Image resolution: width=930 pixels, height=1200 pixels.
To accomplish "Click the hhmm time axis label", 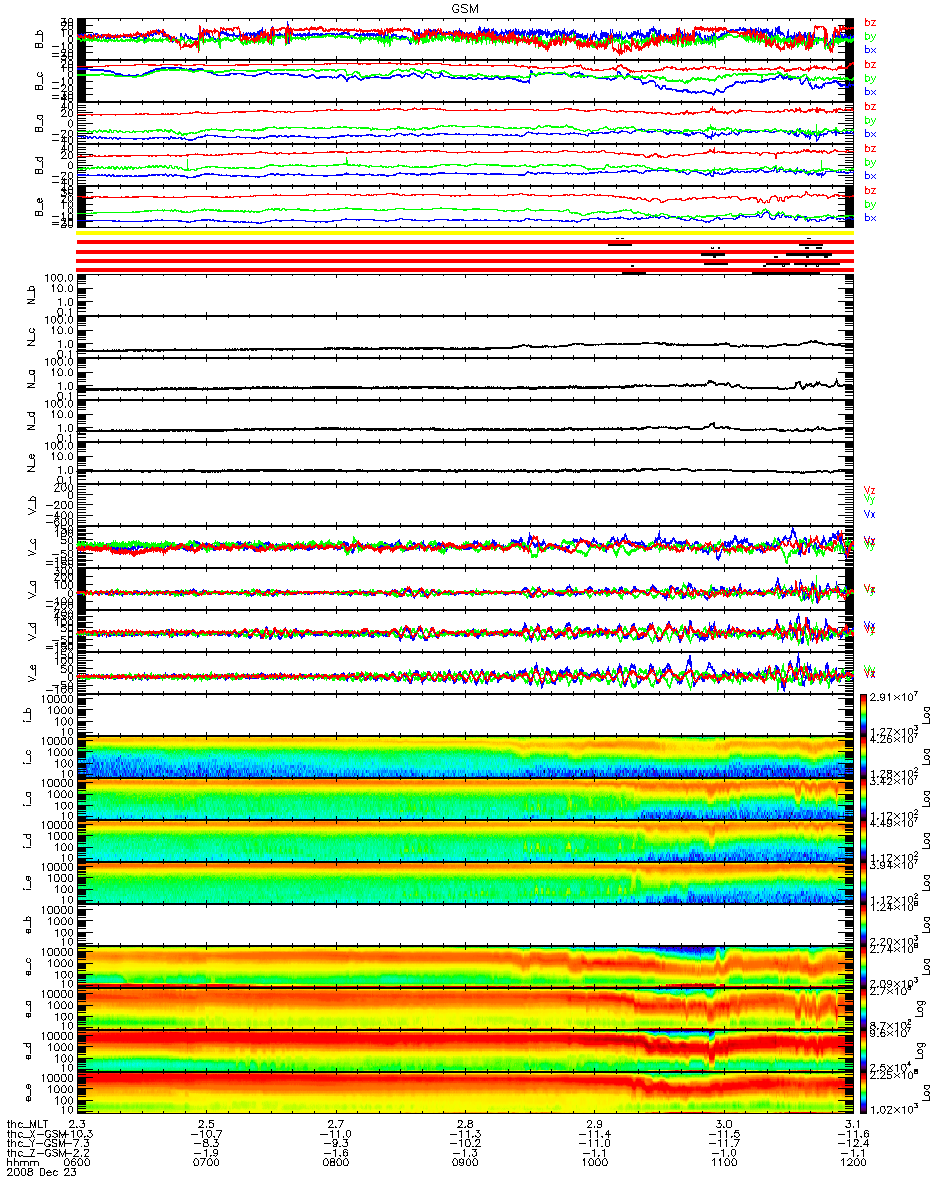I will pos(21,1164).
